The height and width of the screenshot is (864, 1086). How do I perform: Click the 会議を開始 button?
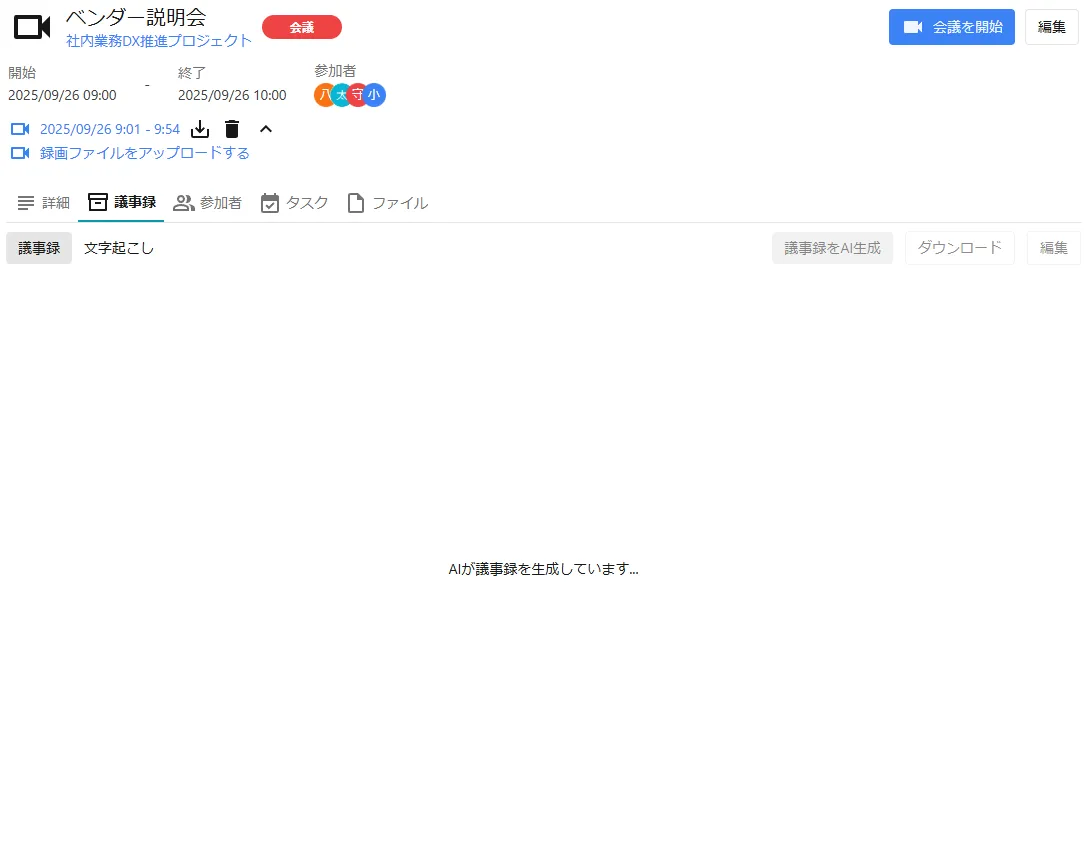[951, 27]
